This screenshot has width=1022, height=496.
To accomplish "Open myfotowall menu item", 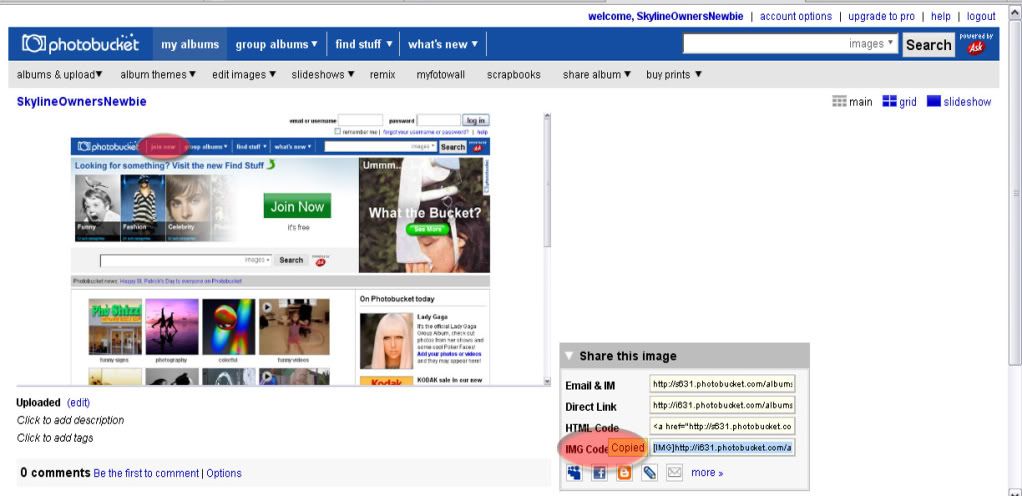I will tap(441, 74).
